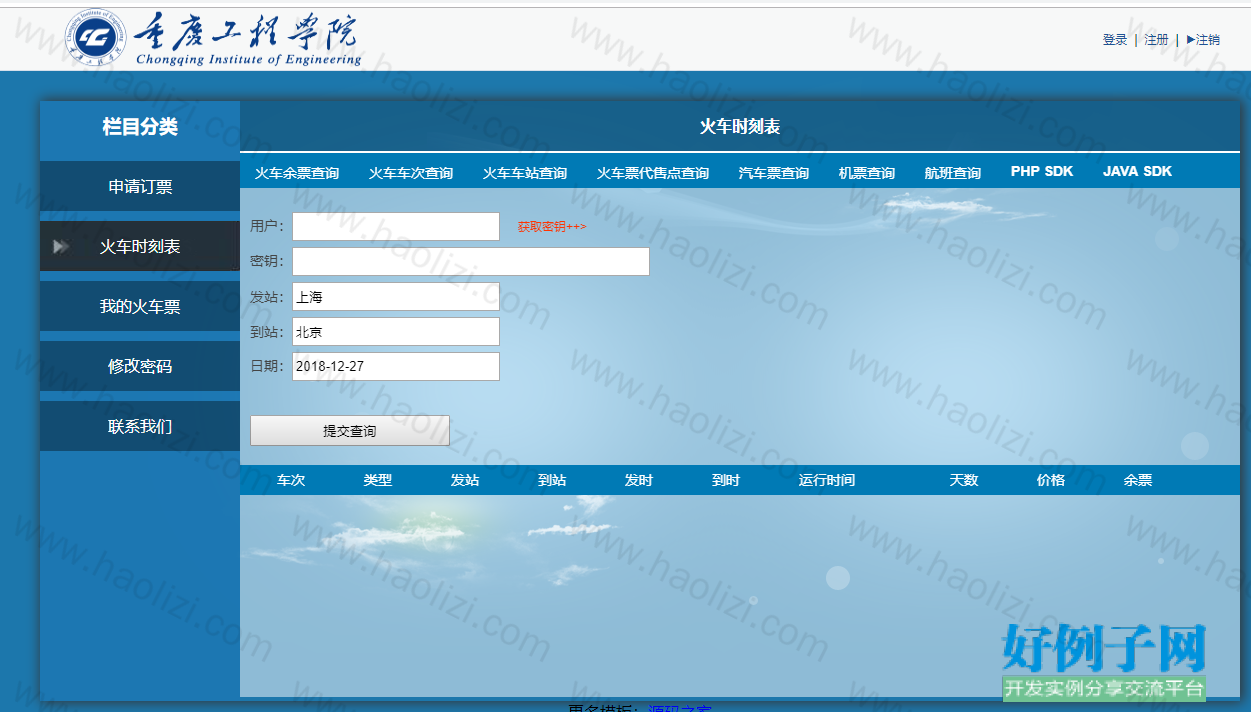Screen dimensions: 1251x712
Task: Click the double-arrow icon beside 火车时刻表
Action: pos(61,246)
